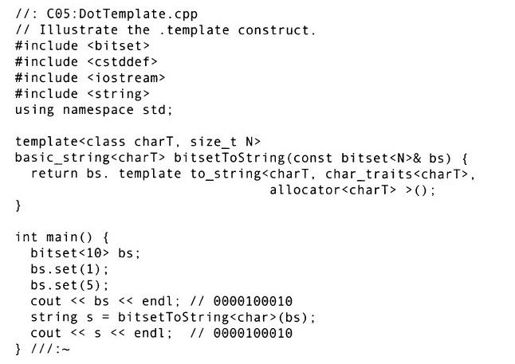
Task: Click the C05:DotTemplate.cpp filename comment
Action: (106, 14)
